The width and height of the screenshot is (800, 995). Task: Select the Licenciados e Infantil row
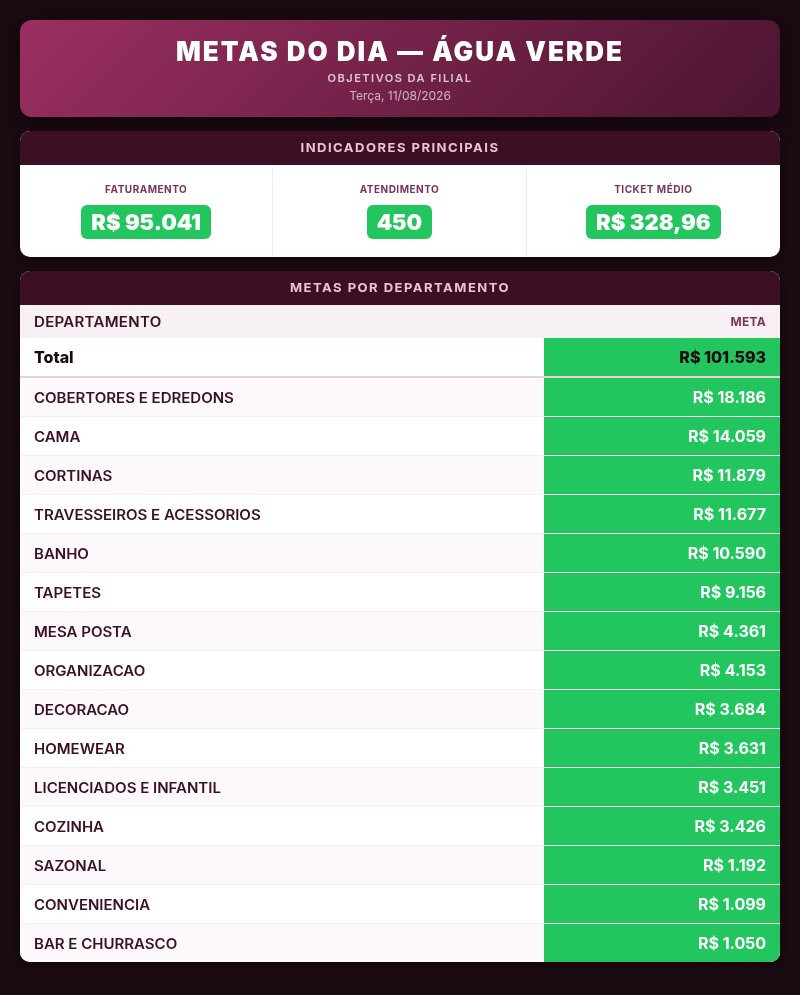coord(400,787)
